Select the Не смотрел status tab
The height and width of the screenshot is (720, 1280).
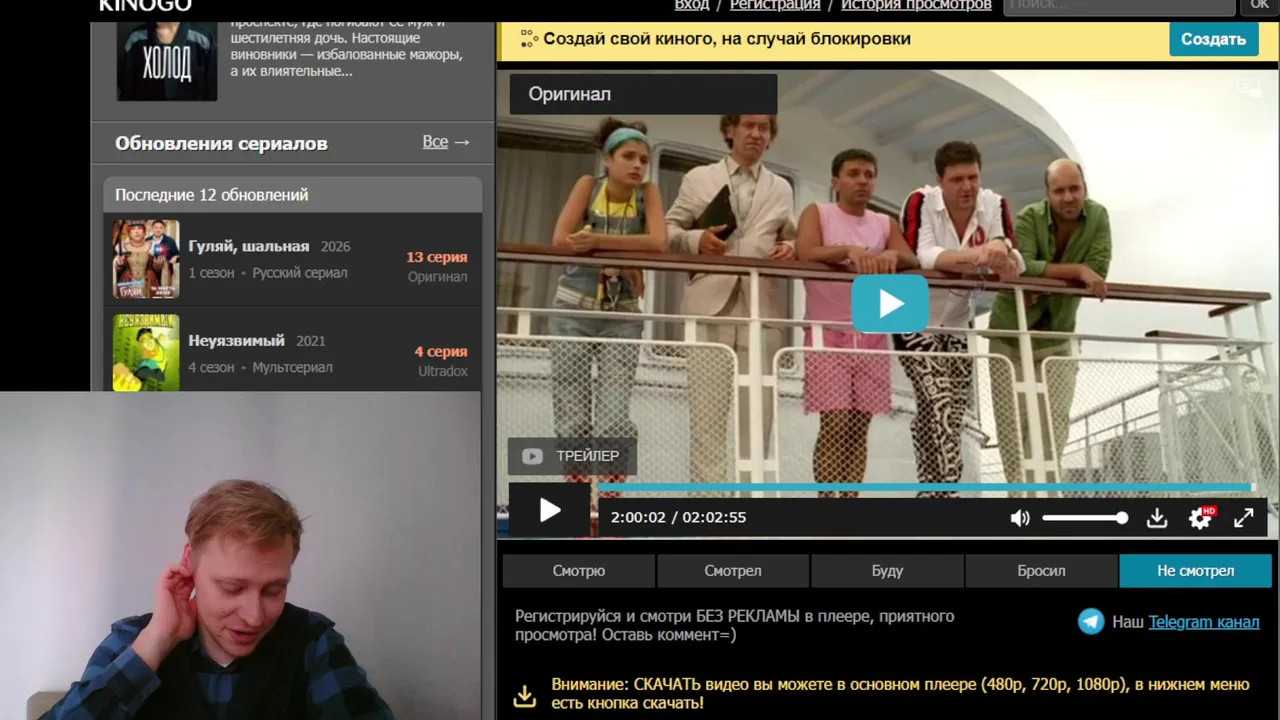pyautogui.click(x=1196, y=571)
